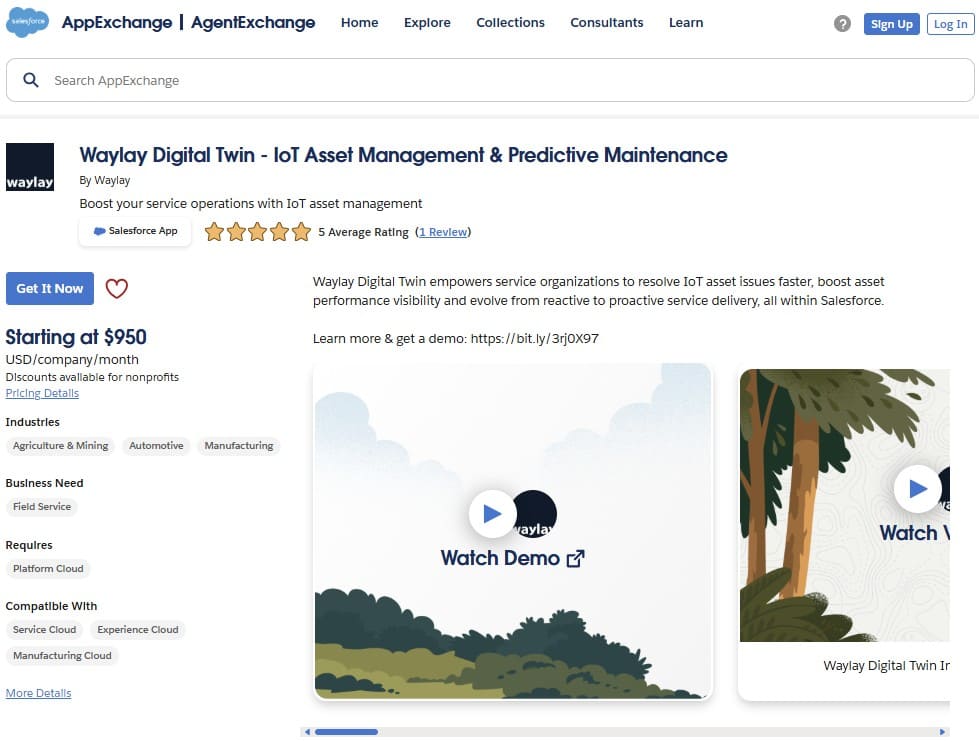
Task: Open the 1 Review link
Action: (443, 232)
